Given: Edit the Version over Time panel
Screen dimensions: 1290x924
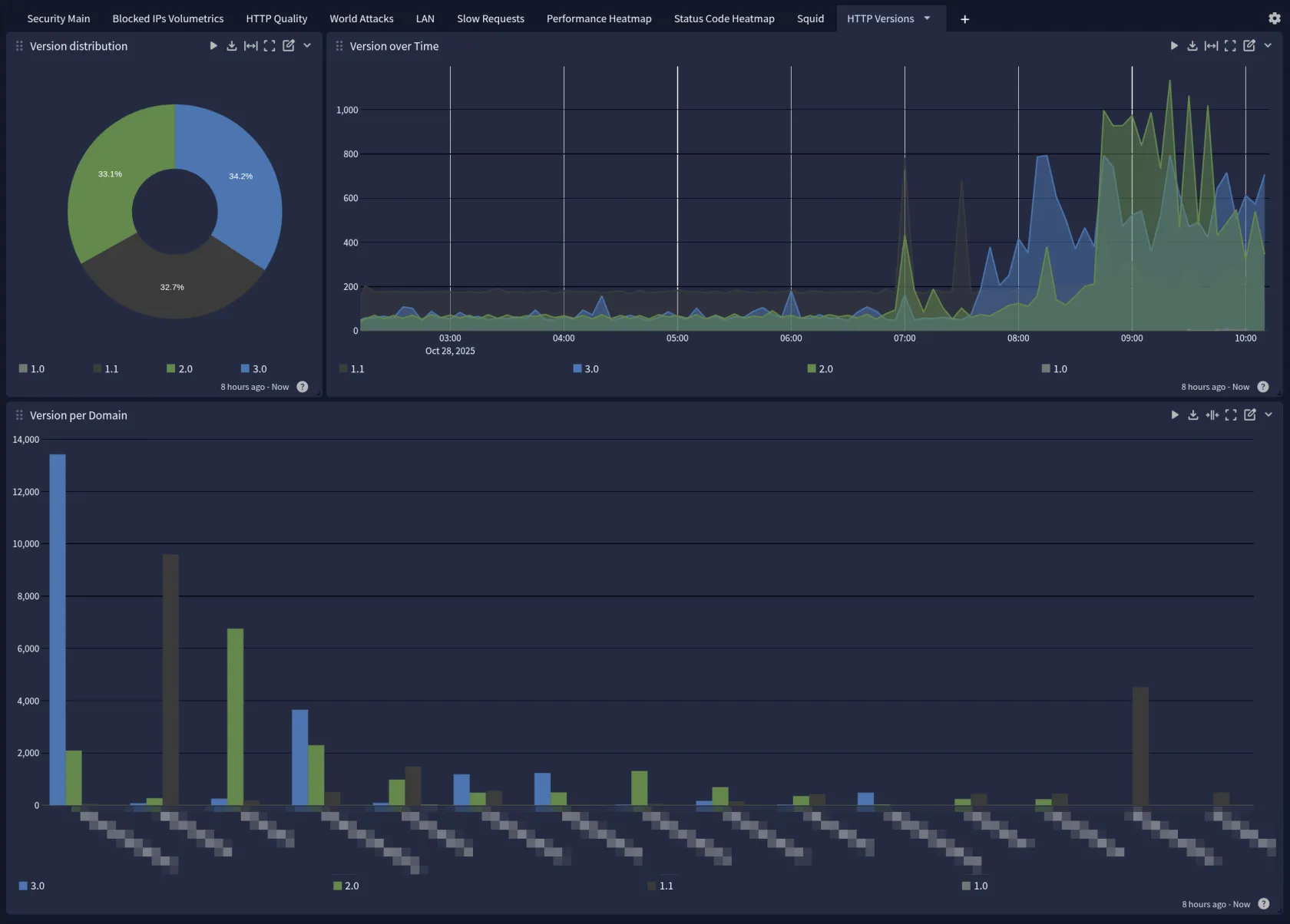Looking at the screenshot, I should tap(1249, 46).
